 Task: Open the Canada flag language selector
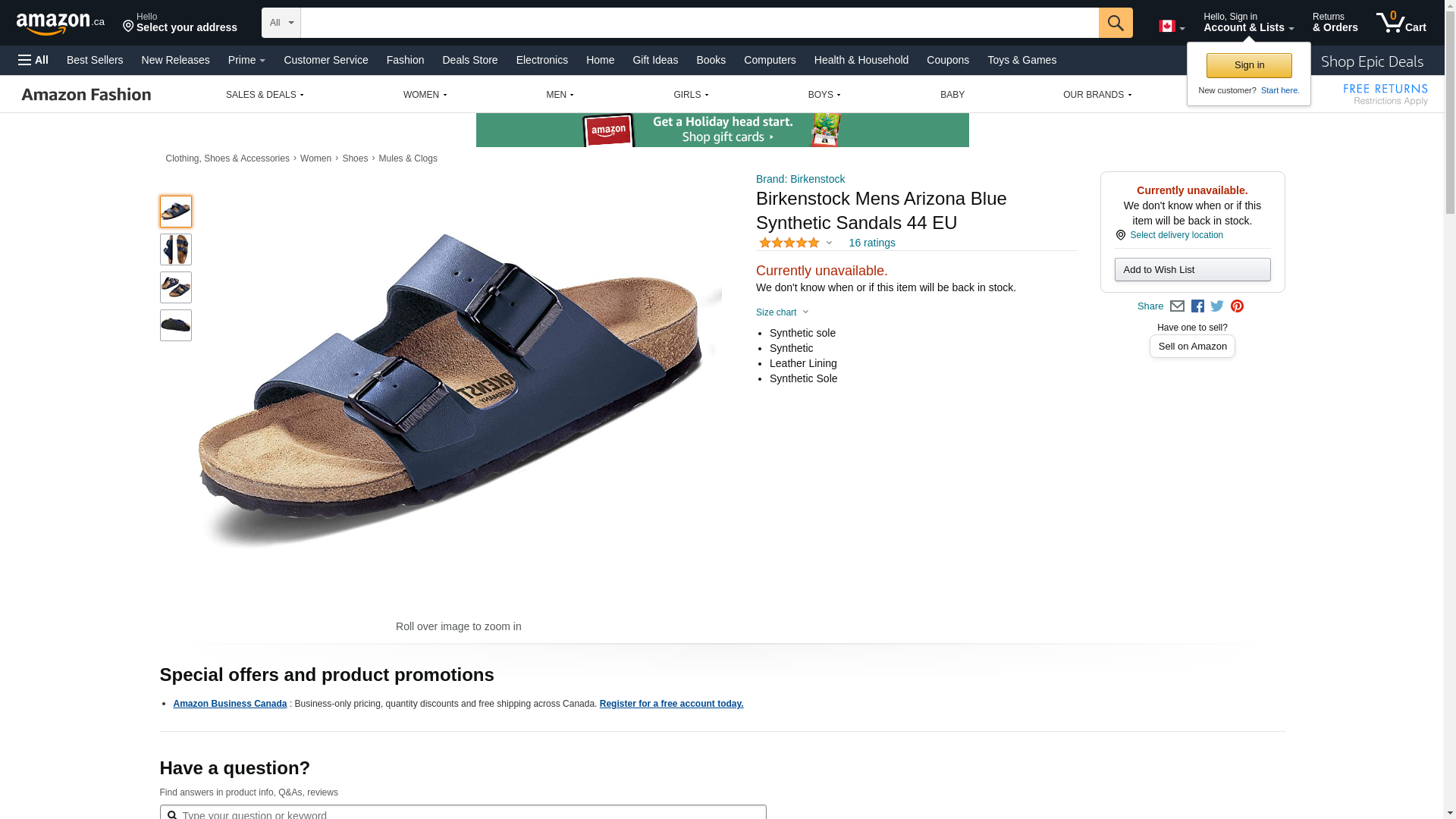pyautogui.click(x=1172, y=27)
